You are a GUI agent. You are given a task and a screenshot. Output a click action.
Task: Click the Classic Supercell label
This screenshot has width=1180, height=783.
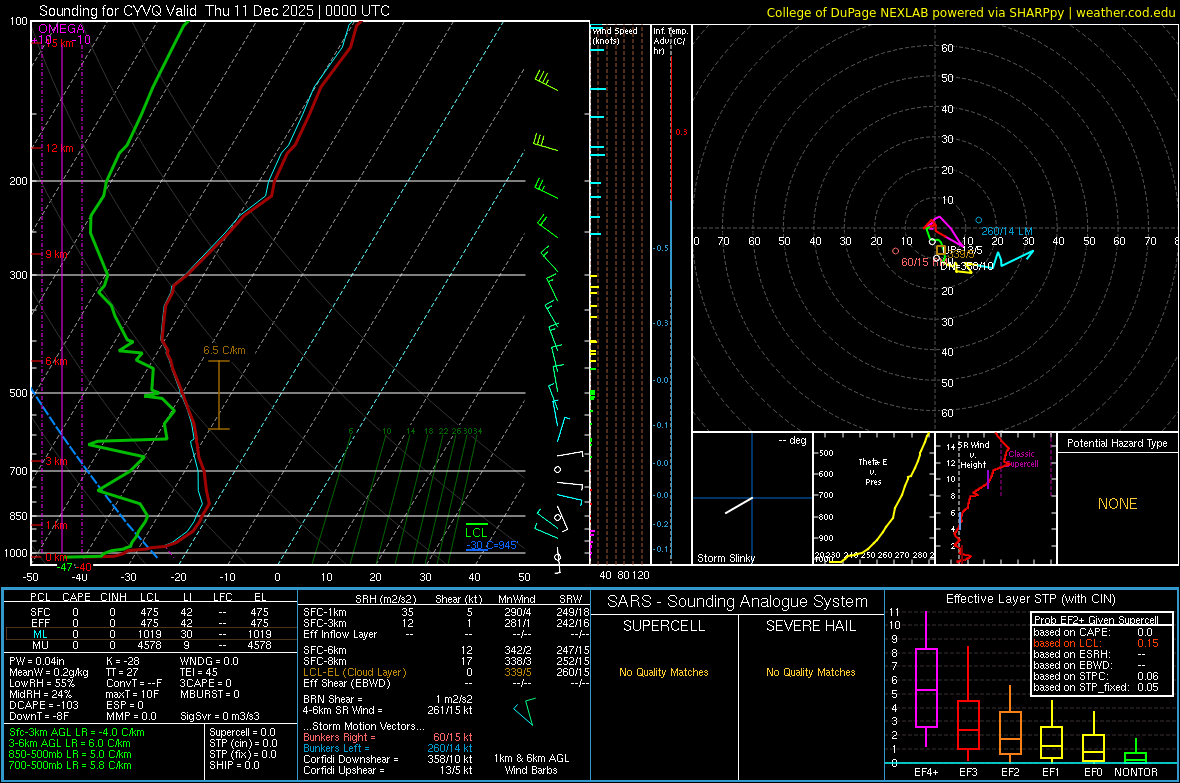[1022, 459]
